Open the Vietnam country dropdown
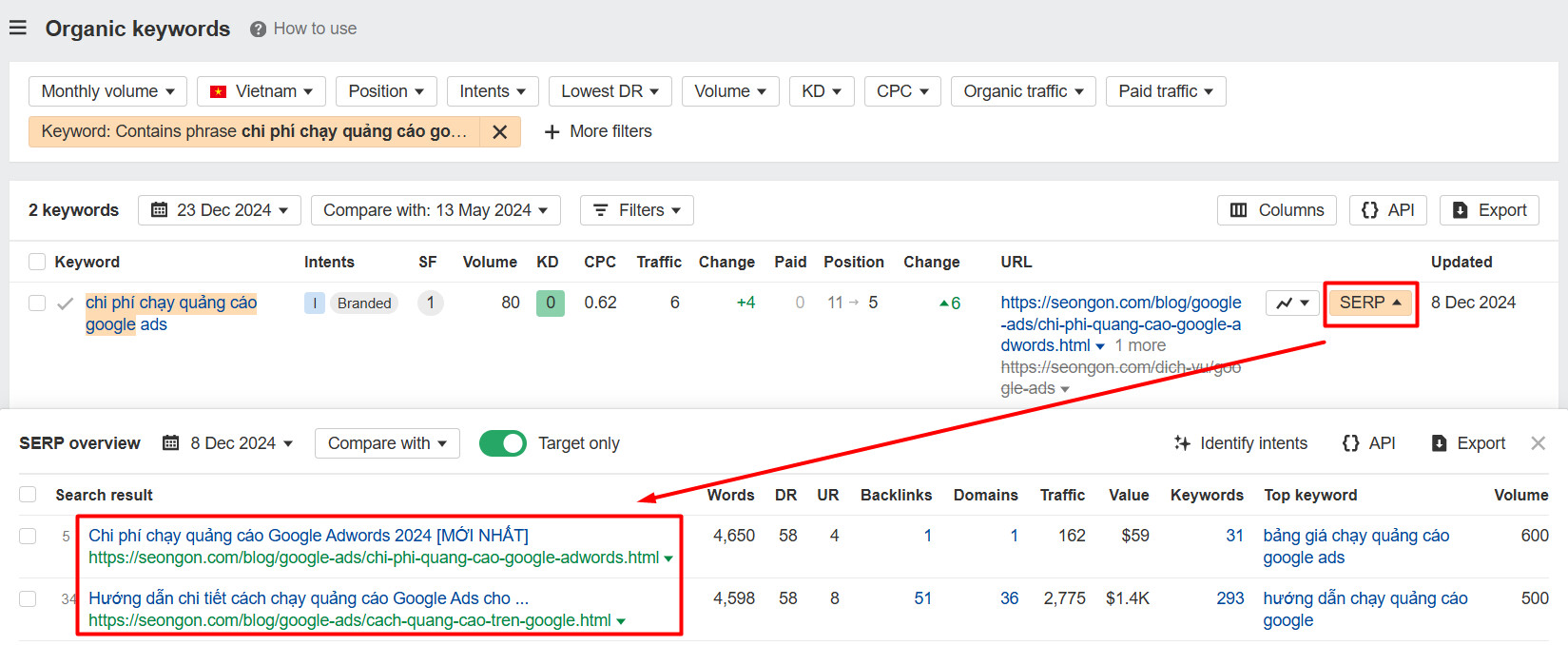 click(x=261, y=91)
